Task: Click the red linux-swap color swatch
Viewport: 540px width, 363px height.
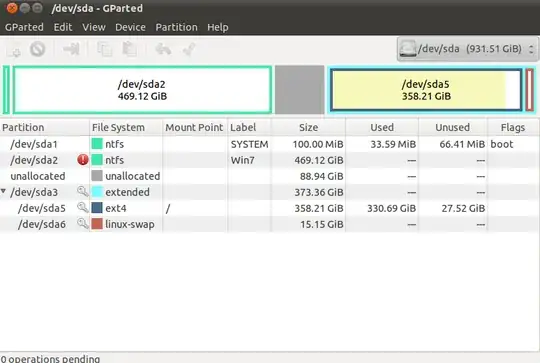Action: coord(97,224)
